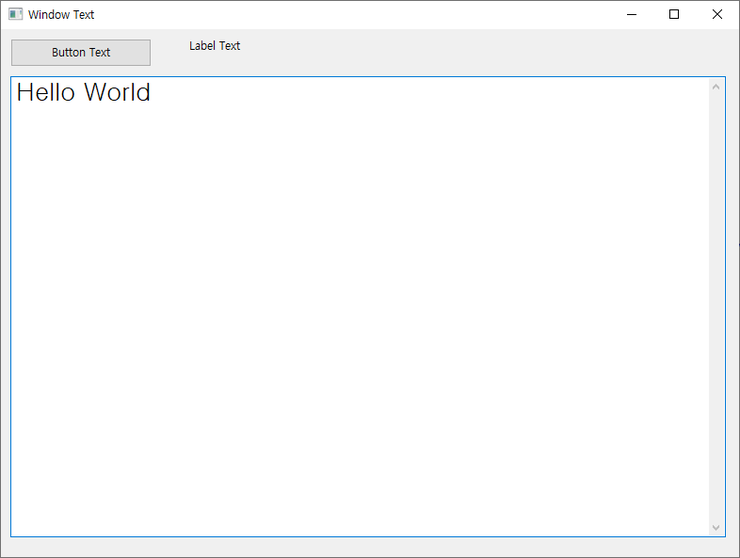Click the vertical scrollbar track middle
Image resolution: width=740 pixels, height=558 pixels.
[715, 307]
